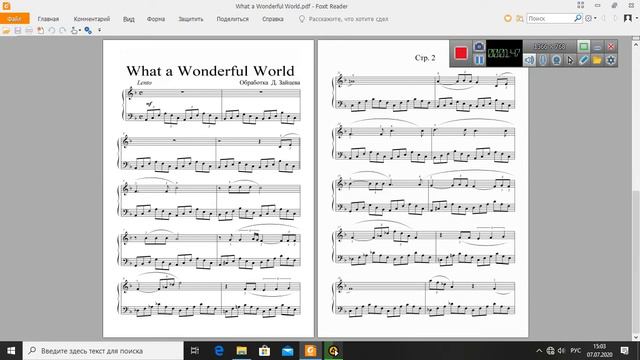Open the Комментарий ribbon tab
This screenshot has height=360, width=640.
click(x=92, y=19)
